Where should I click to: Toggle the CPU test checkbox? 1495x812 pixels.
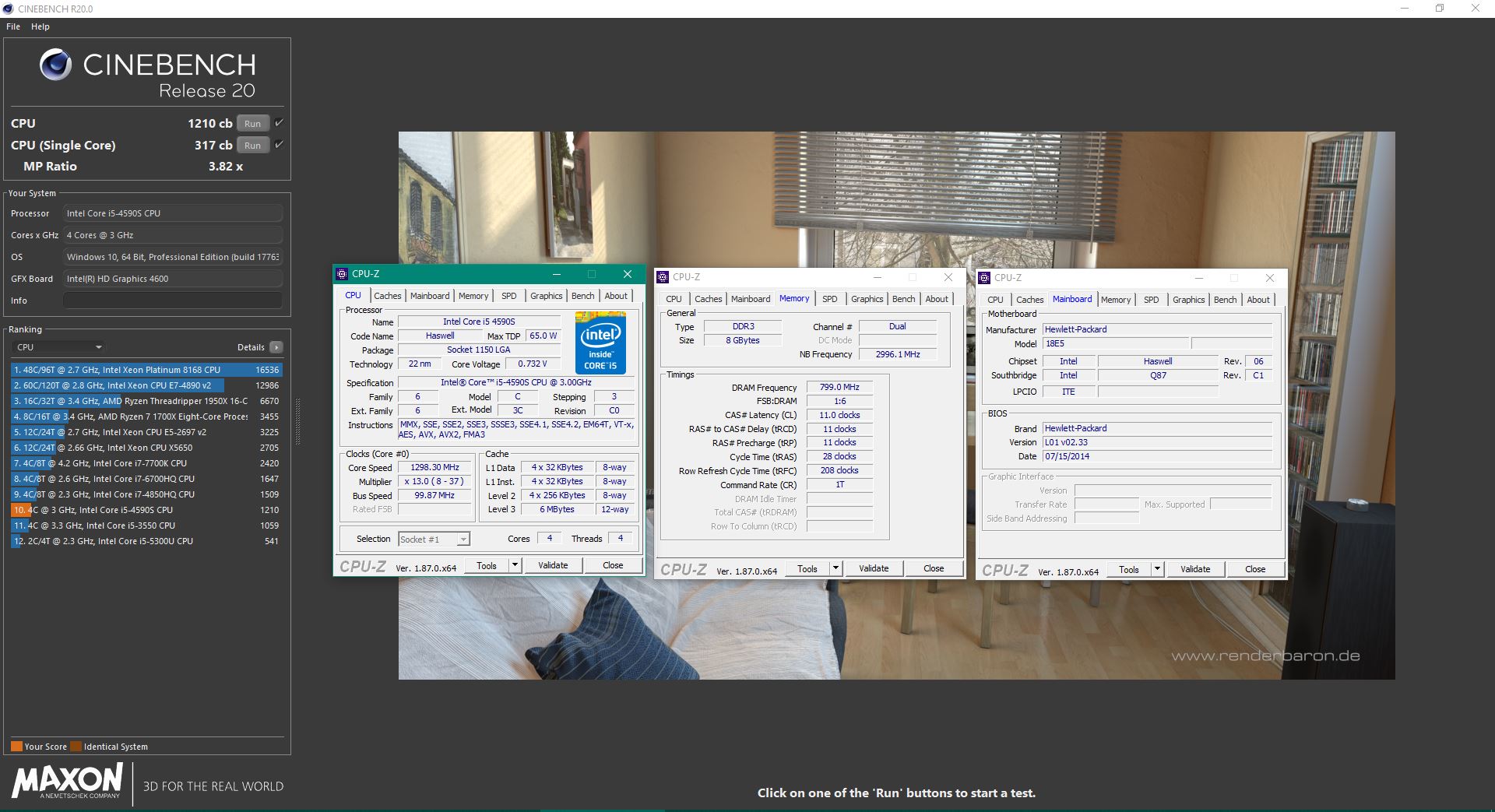(279, 123)
